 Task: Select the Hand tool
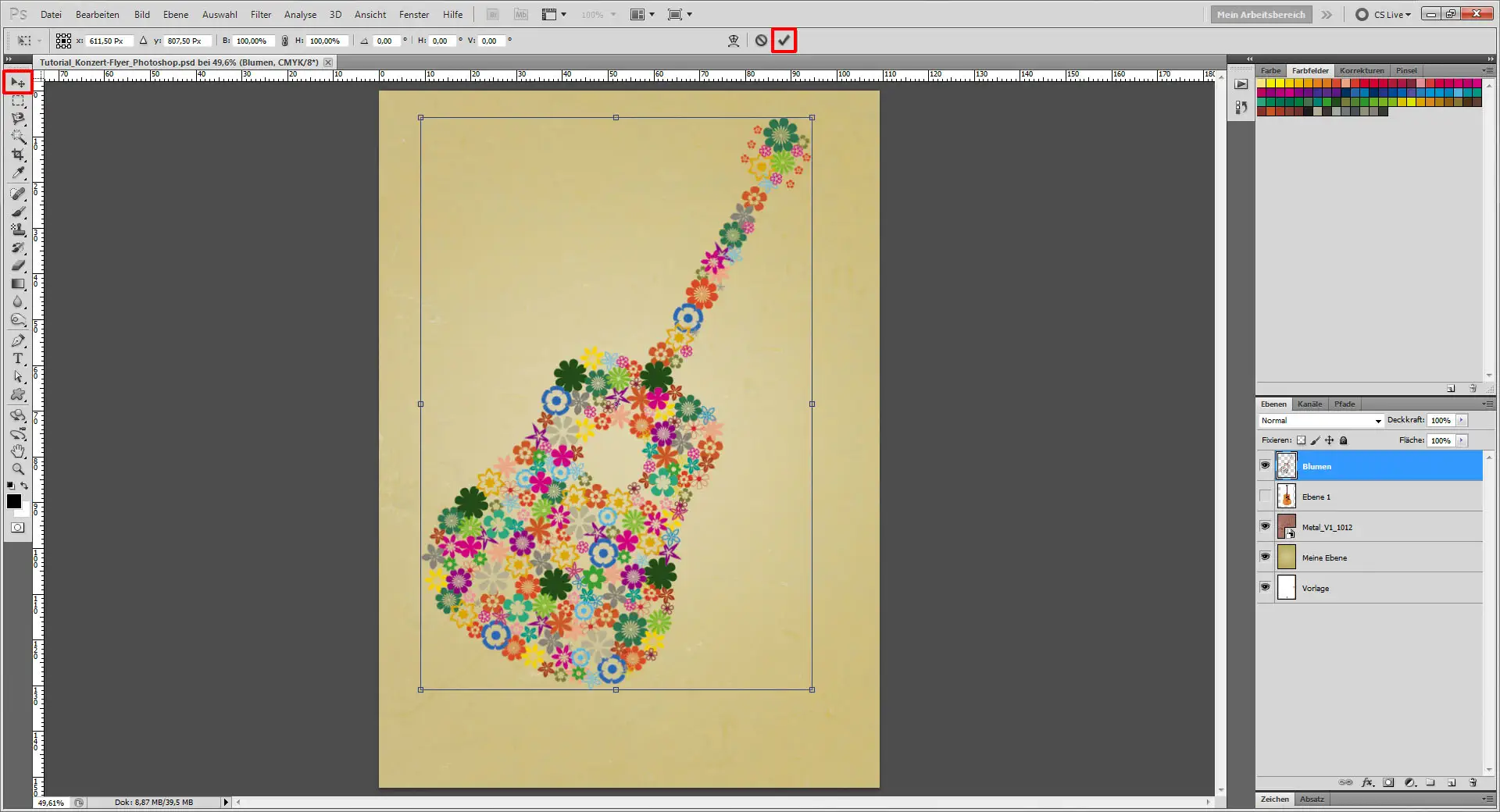pyautogui.click(x=18, y=451)
